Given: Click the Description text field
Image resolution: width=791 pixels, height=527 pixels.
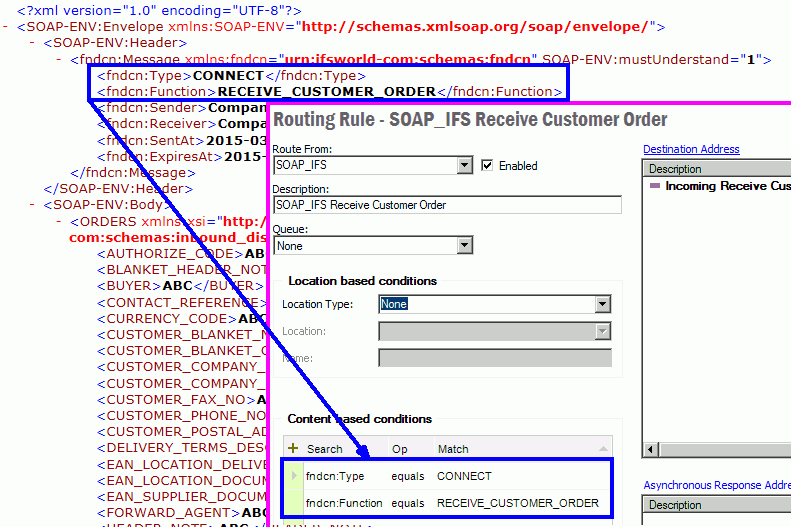Looking at the screenshot, I should click(447, 205).
